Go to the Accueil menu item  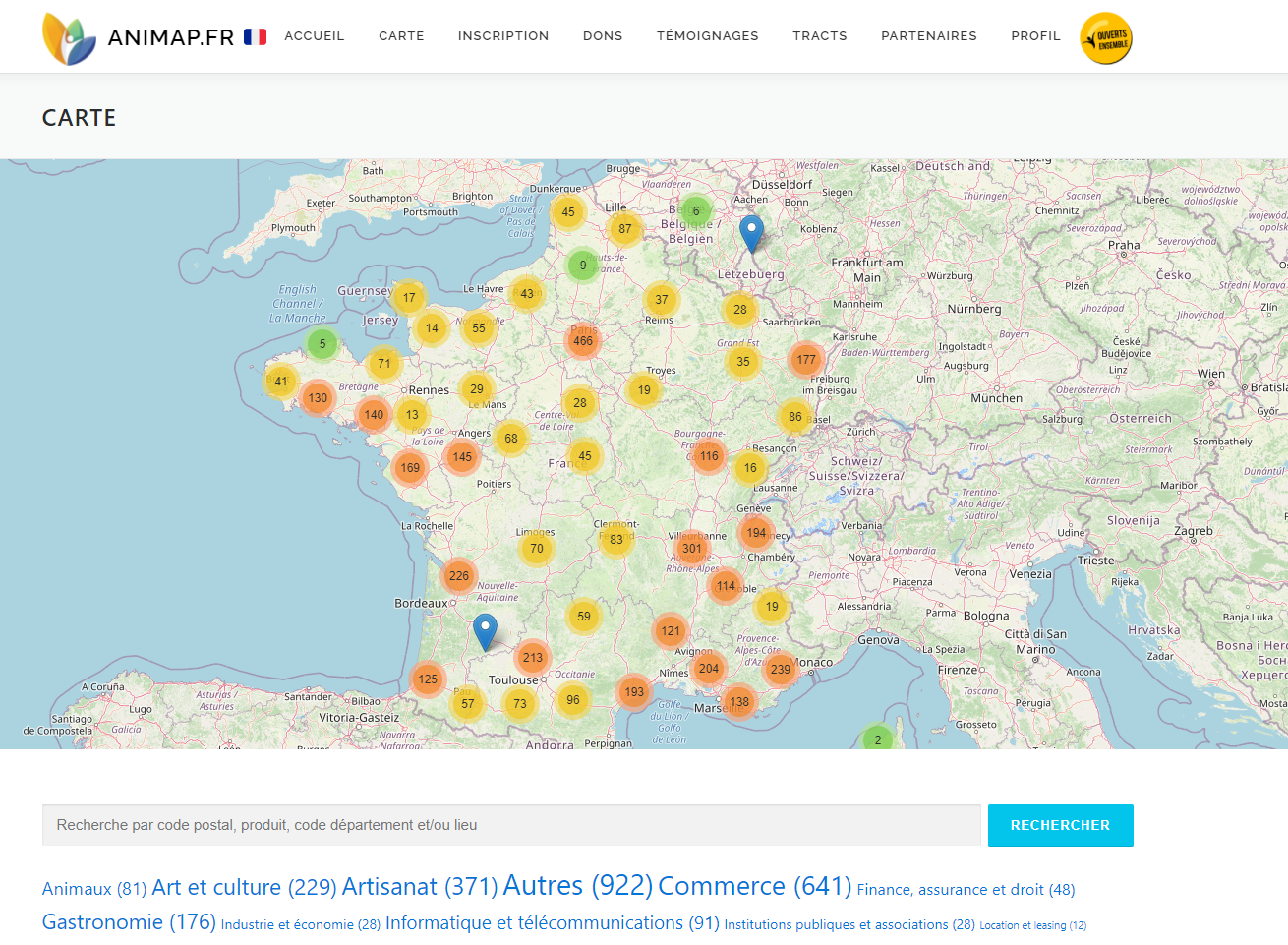(x=315, y=36)
